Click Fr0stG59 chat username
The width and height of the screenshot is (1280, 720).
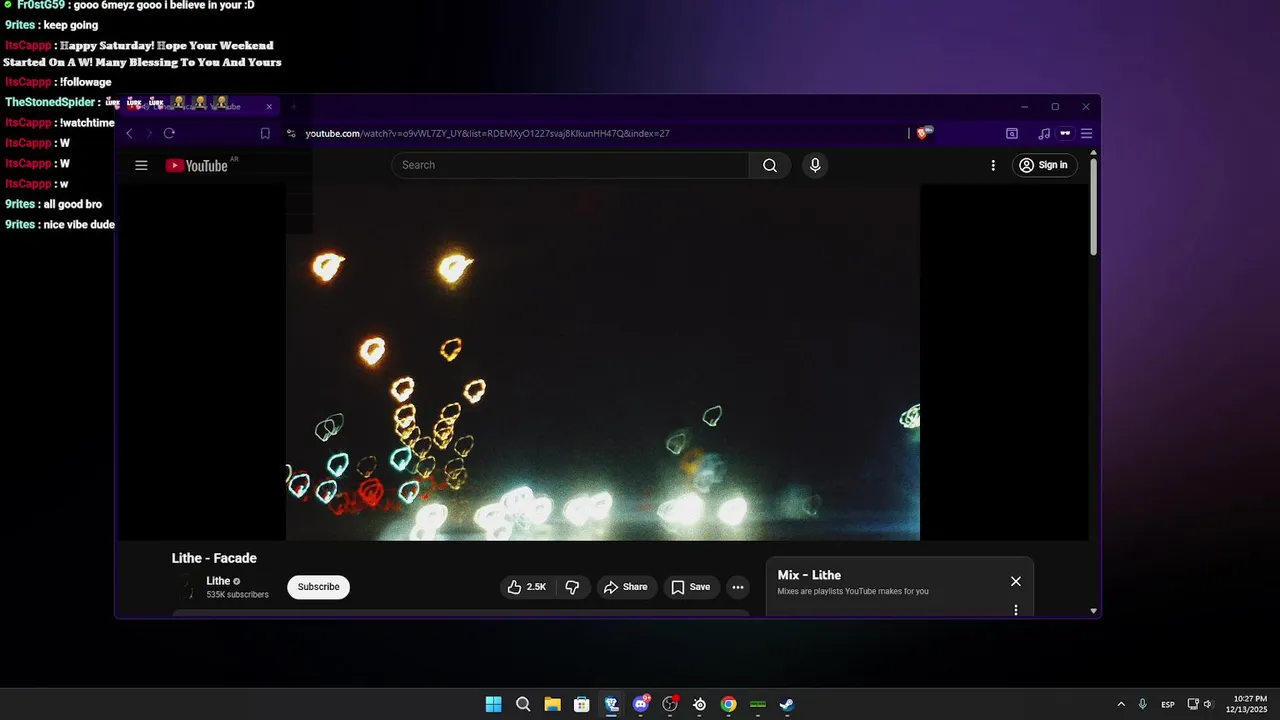[41, 5]
